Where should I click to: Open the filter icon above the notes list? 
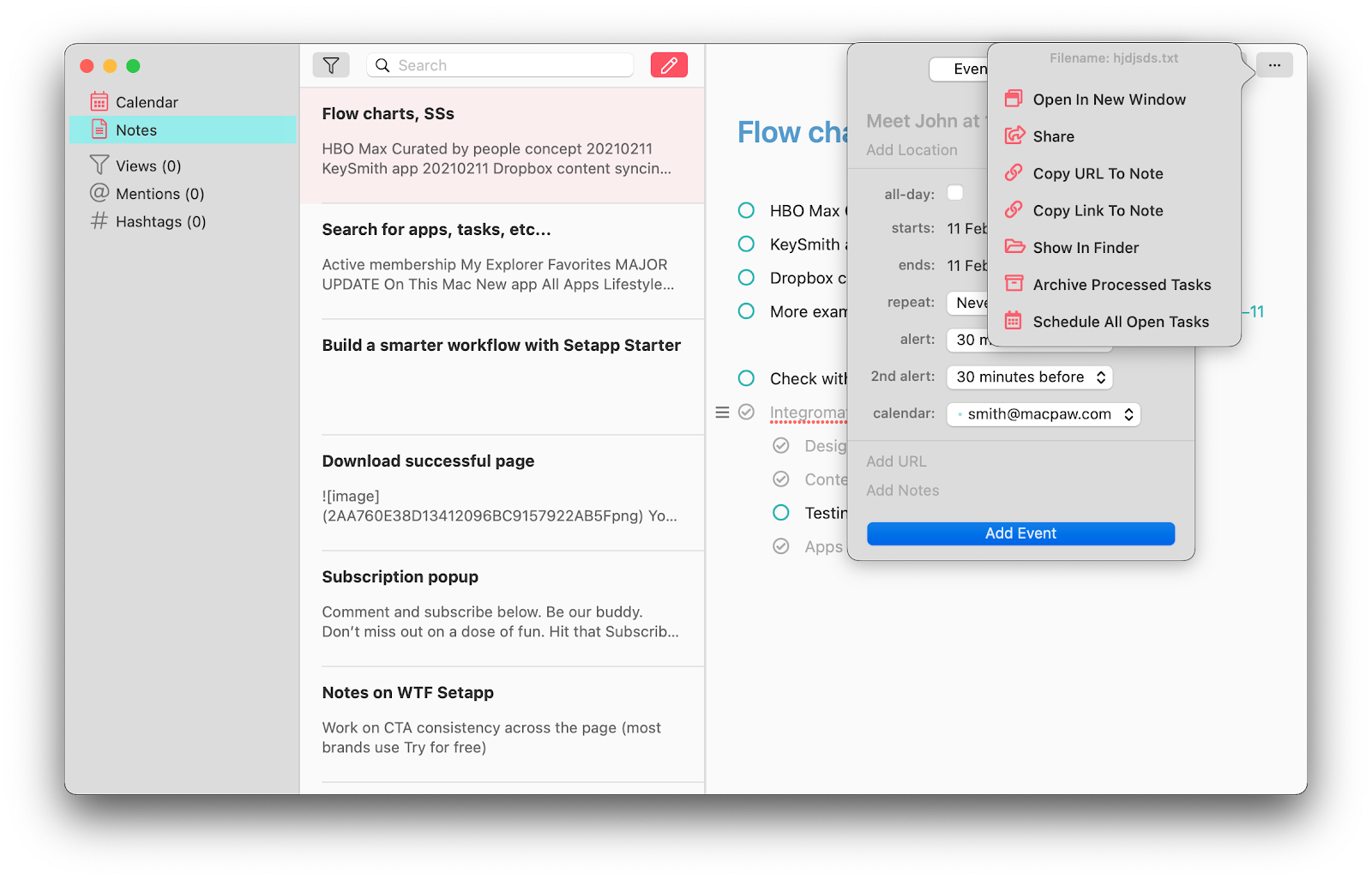pos(331,64)
